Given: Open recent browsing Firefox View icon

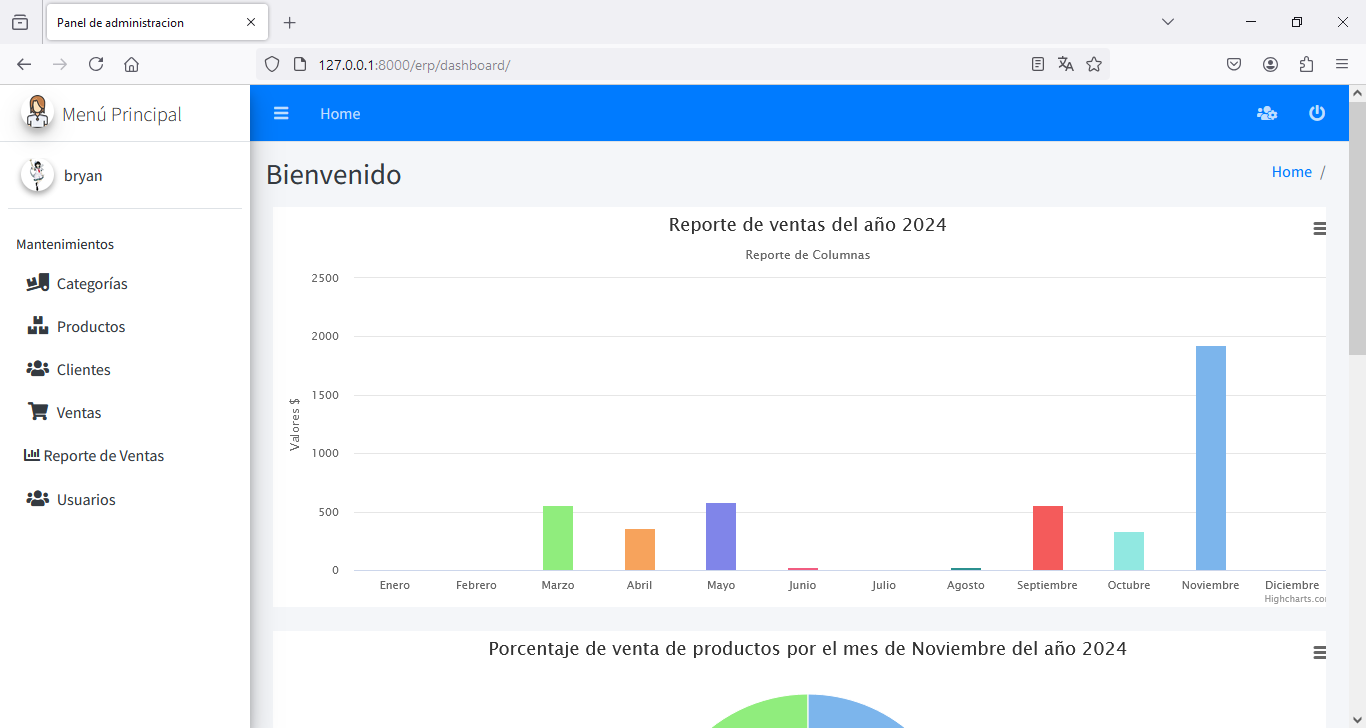Looking at the screenshot, I should coord(20,22).
